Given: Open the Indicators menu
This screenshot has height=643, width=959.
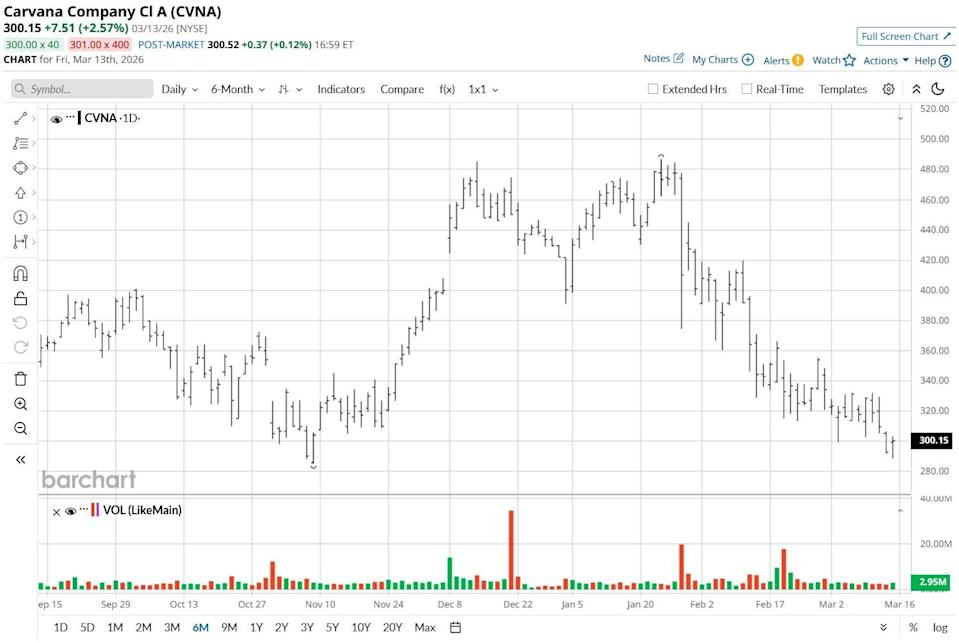Looking at the screenshot, I should (x=341, y=89).
